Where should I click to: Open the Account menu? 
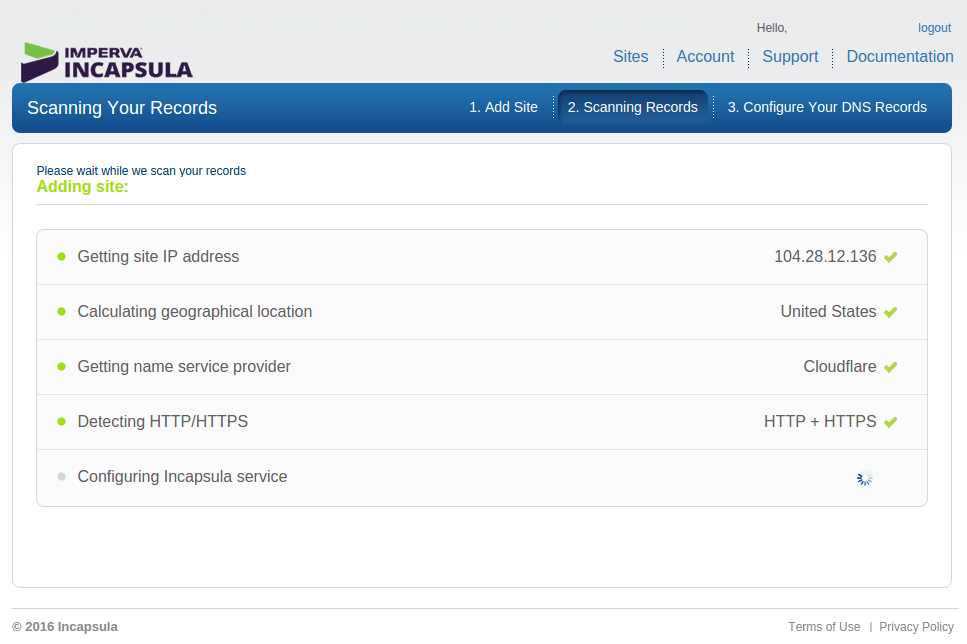pos(705,57)
